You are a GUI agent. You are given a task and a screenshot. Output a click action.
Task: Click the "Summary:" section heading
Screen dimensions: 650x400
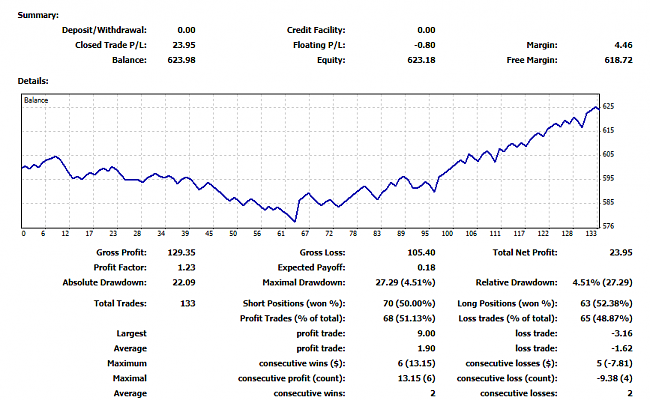point(38,15)
